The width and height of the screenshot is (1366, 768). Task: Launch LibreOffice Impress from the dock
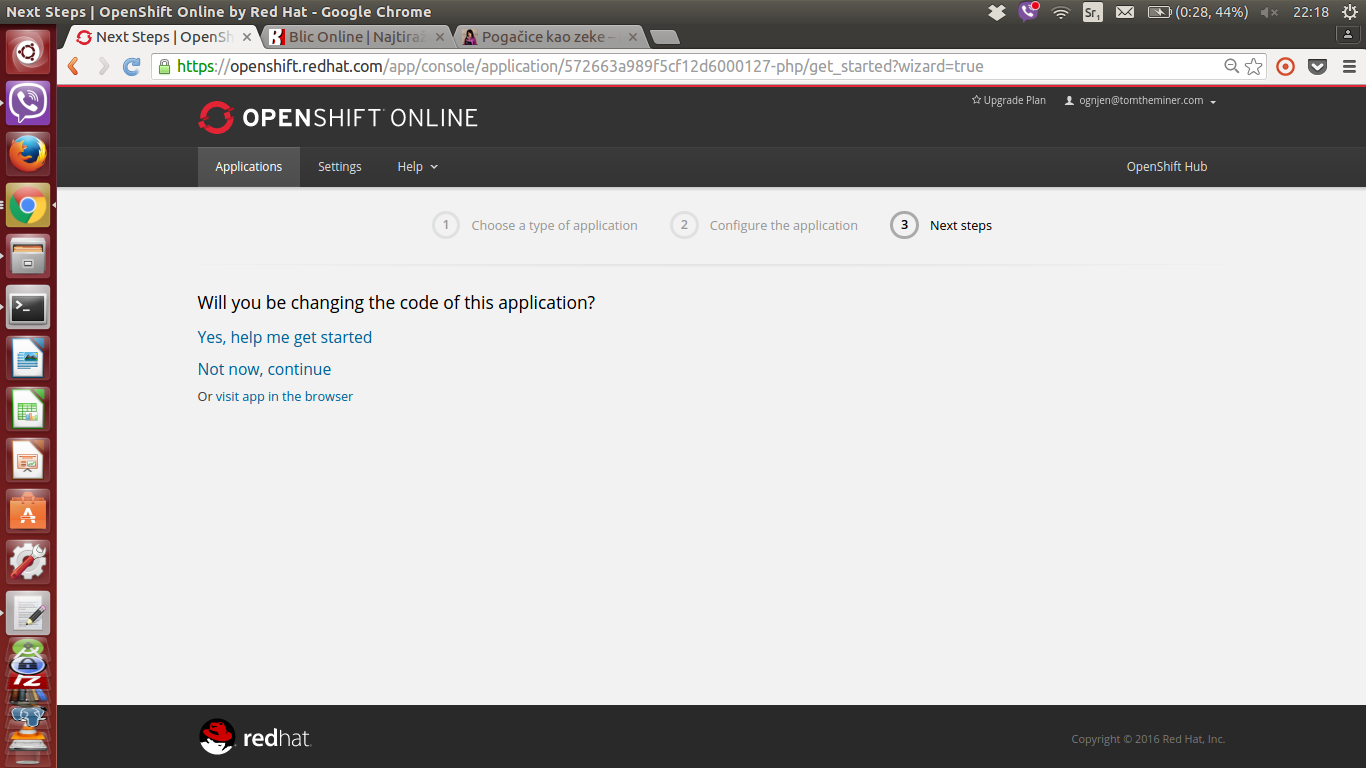(x=28, y=461)
